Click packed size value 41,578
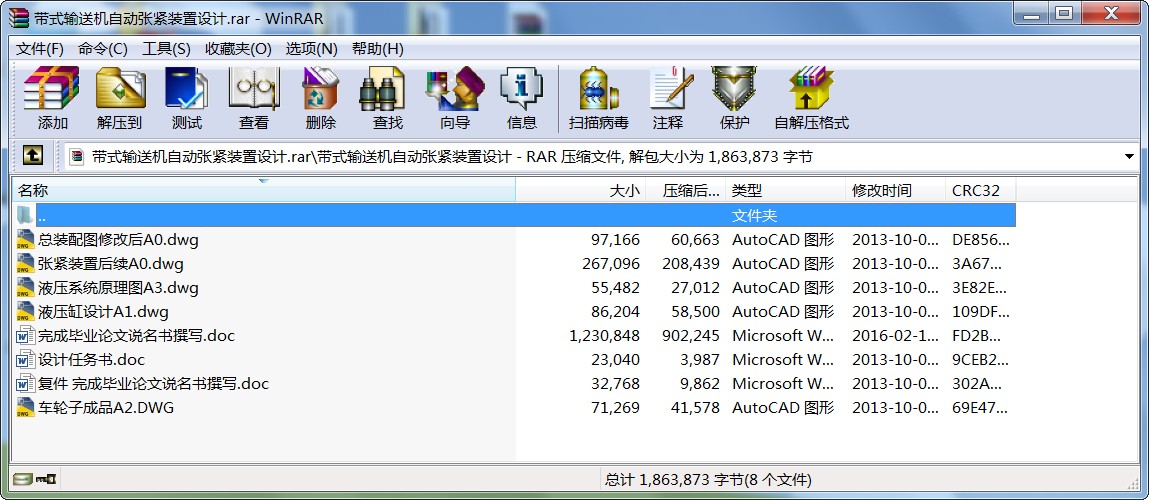Viewport: 1149px width, 500px height. click(x=695, y=408)
